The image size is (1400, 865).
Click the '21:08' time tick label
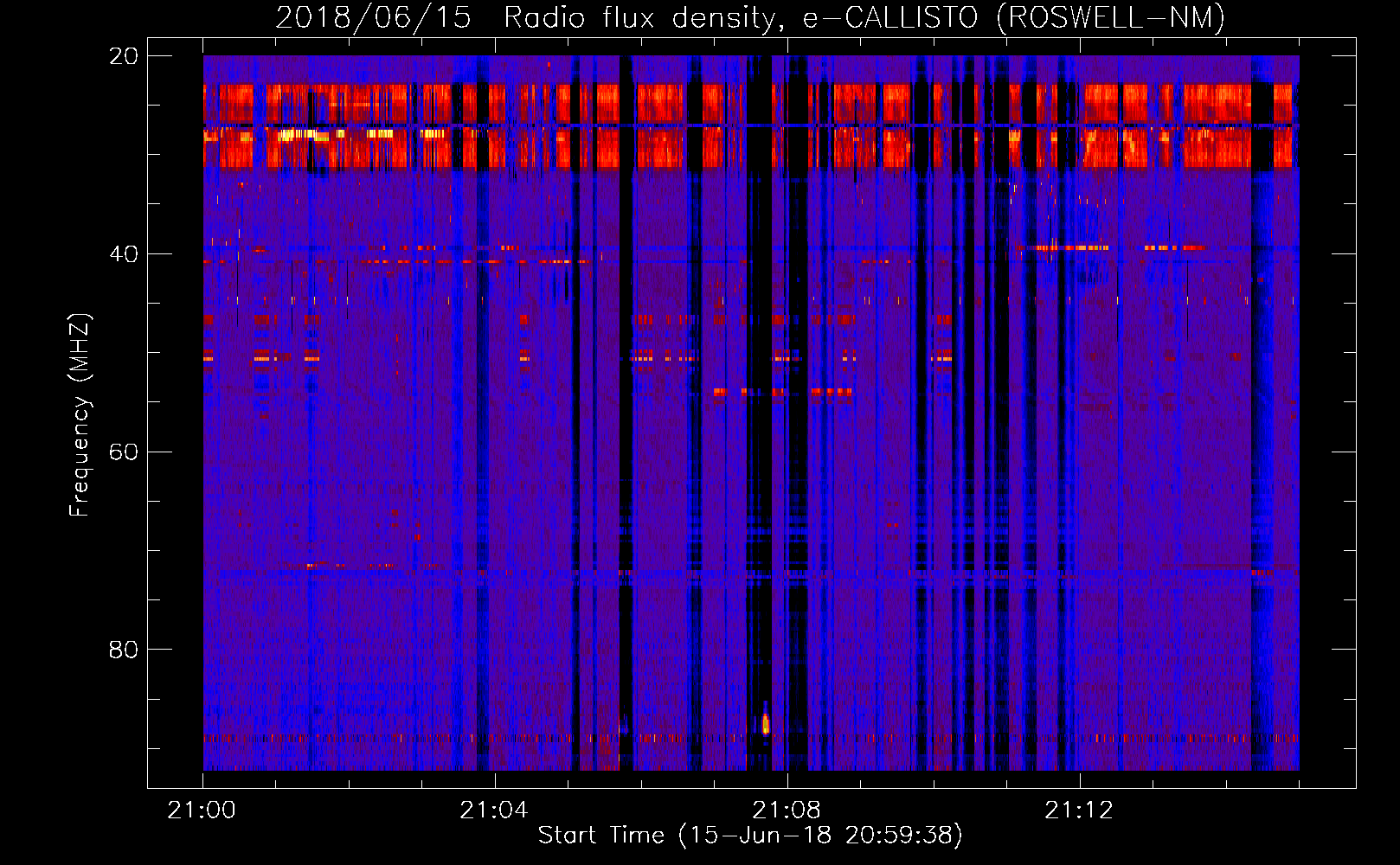(x=787, y=810)
